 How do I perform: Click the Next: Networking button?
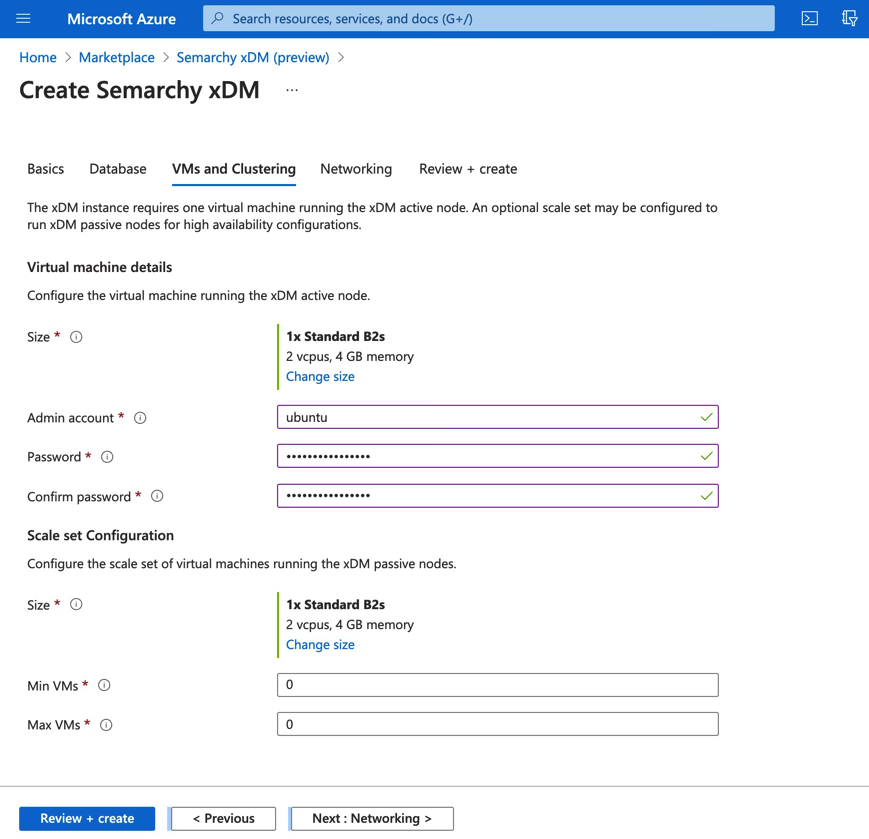[370, 818]
